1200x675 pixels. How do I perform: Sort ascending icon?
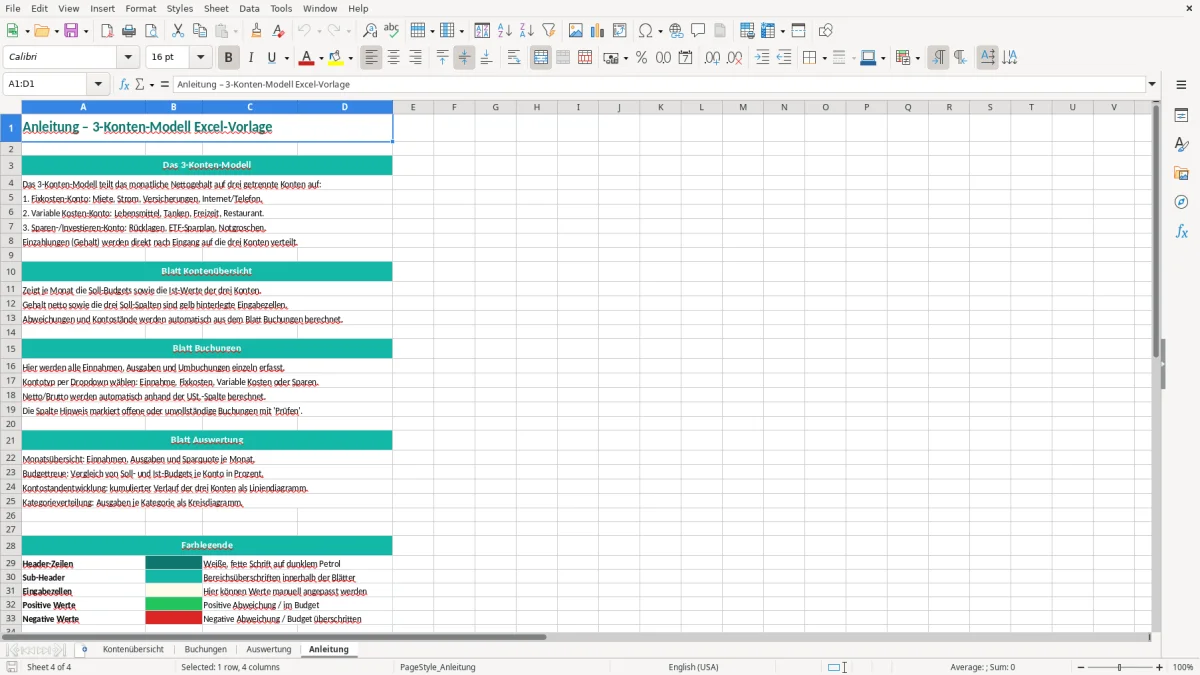[505, 31]
